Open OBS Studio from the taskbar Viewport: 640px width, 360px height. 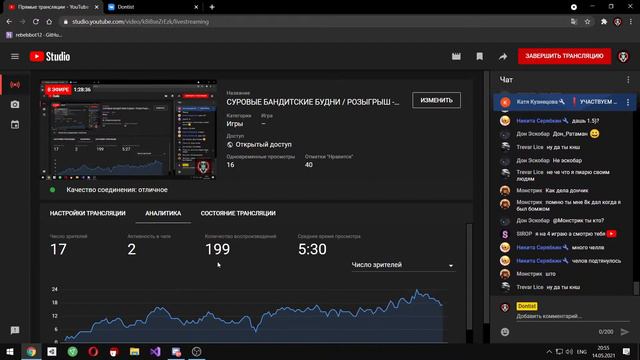coord(196,351)
